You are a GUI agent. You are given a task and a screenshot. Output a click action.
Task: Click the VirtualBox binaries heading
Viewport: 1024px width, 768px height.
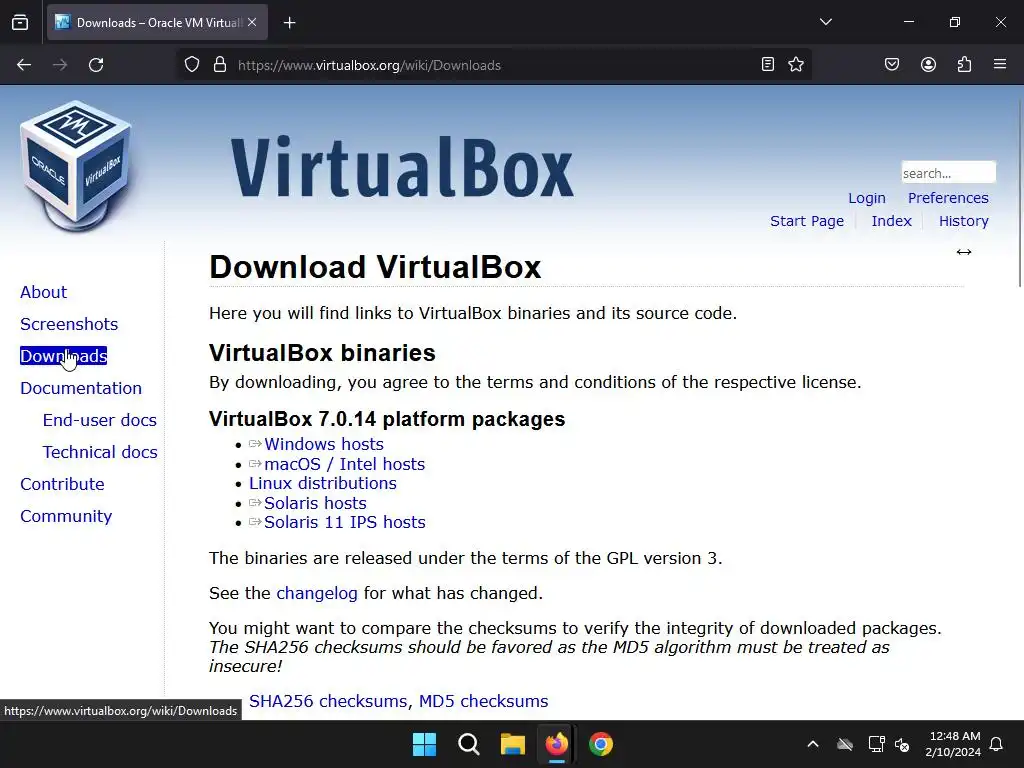[x=322, y=353]
